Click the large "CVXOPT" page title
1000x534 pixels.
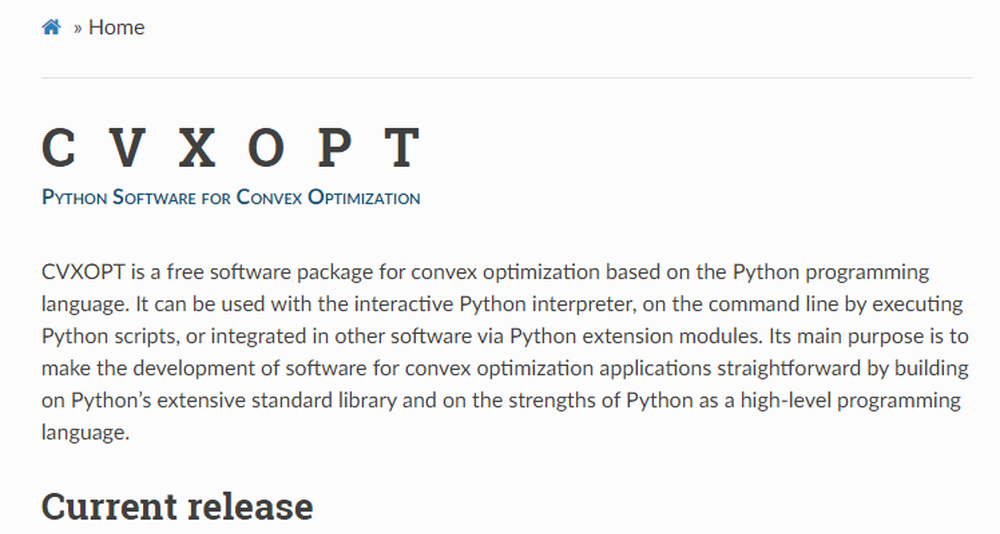coord(230,149)
